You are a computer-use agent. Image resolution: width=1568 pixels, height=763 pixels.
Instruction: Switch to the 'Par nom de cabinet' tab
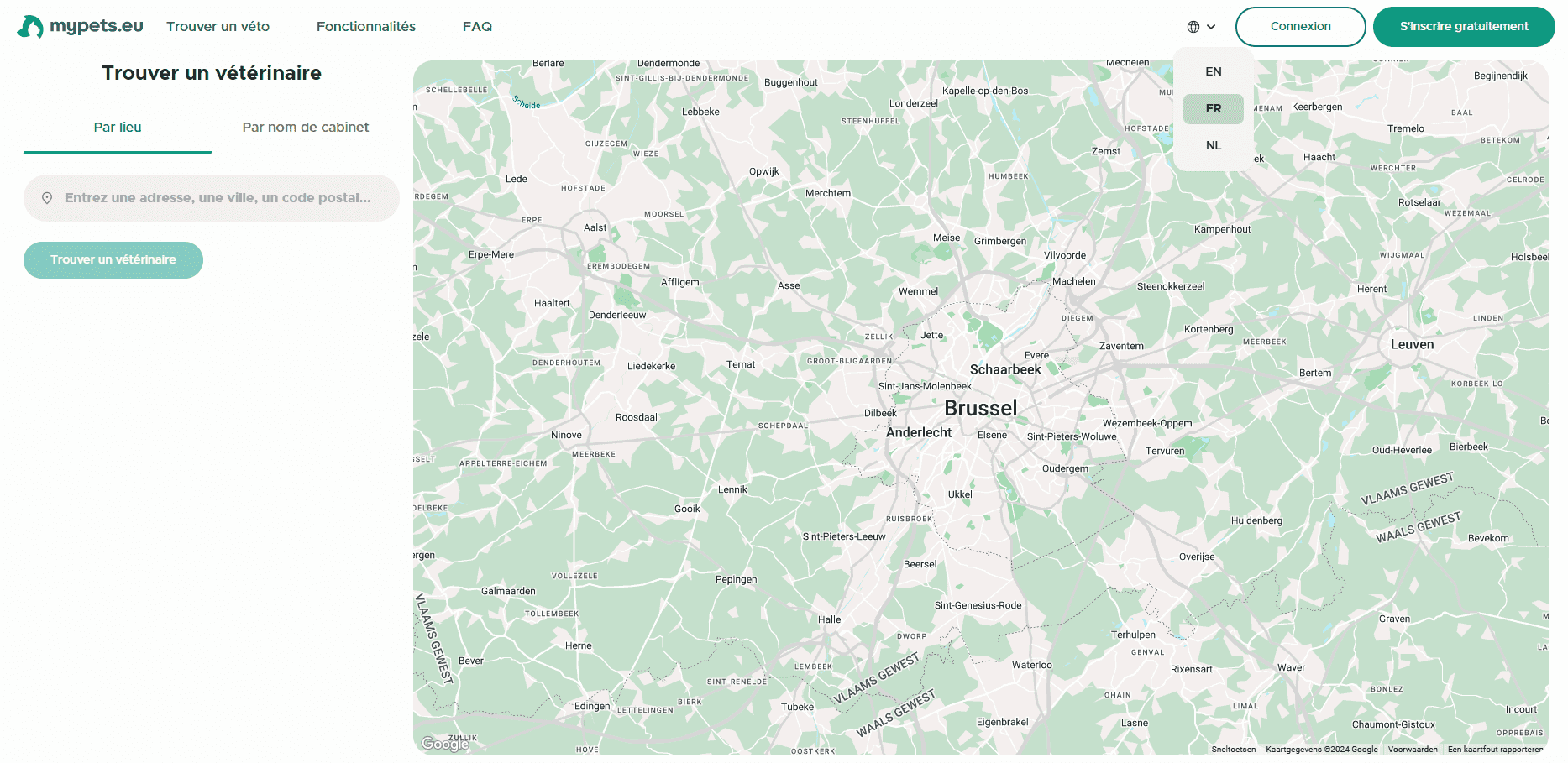point(305,128)
